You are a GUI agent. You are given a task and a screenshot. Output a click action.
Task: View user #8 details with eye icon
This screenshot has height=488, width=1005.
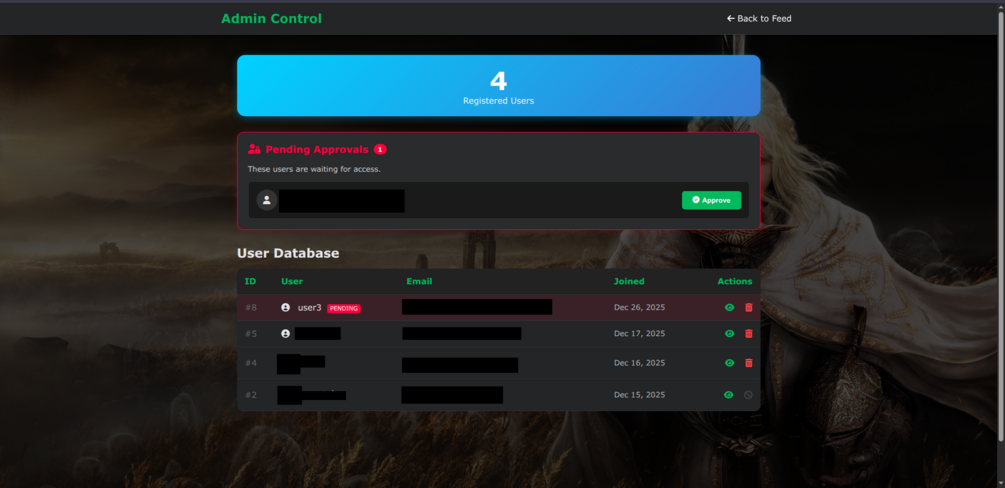(729, 308)
